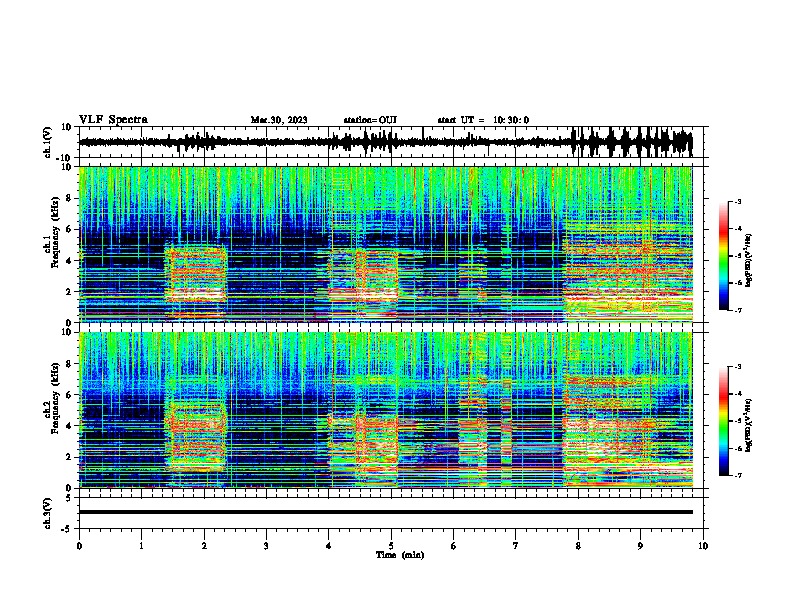792x612 pixels.
Task: Click the 'station=OUI' header label
Action: tap(370, 120)
